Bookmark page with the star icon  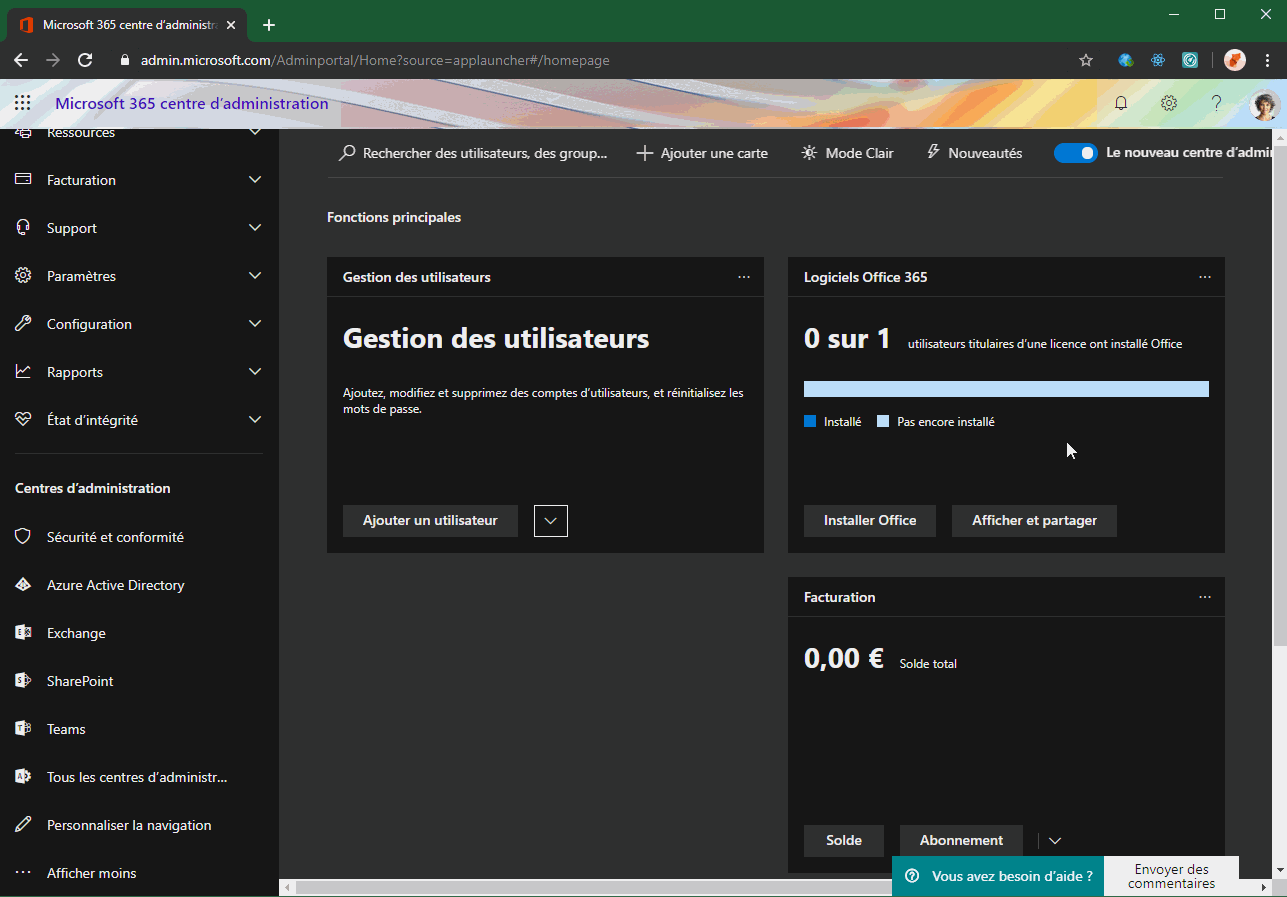click(x=1086, y=60)
